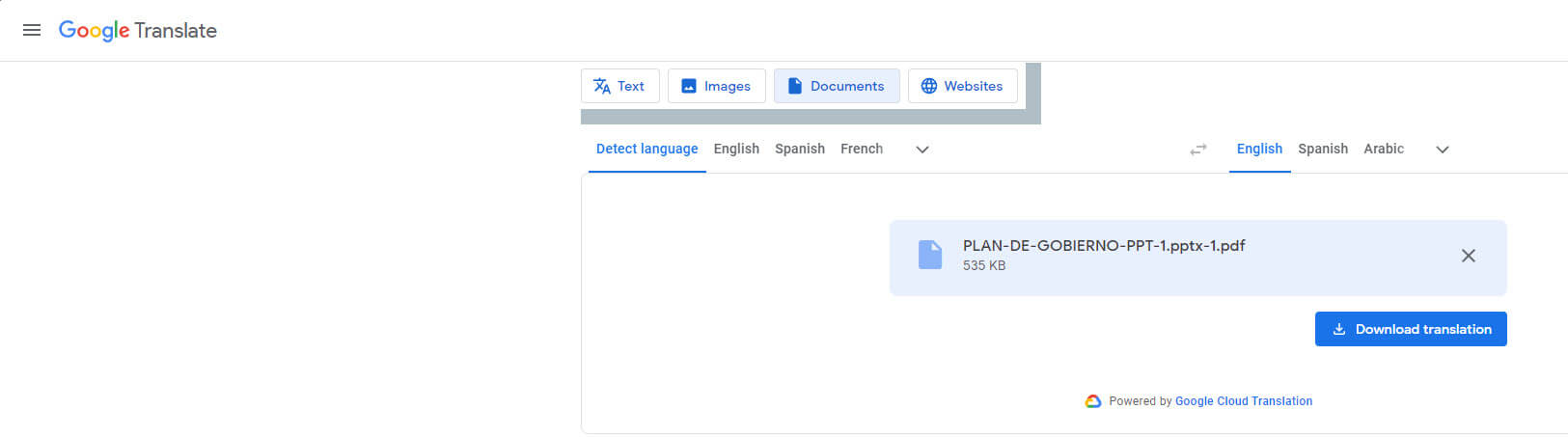
Task: Click the Google Translate logo
Action: pyautogui.click(x=138, y=30)
